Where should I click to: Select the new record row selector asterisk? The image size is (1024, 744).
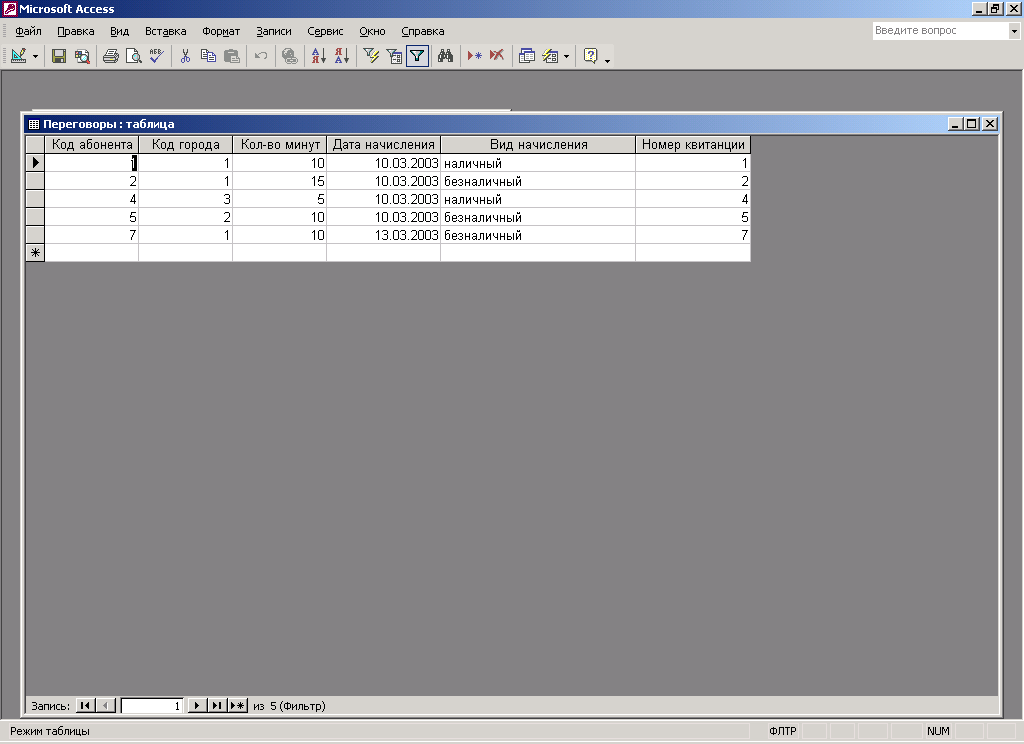[x=35, y=253]
